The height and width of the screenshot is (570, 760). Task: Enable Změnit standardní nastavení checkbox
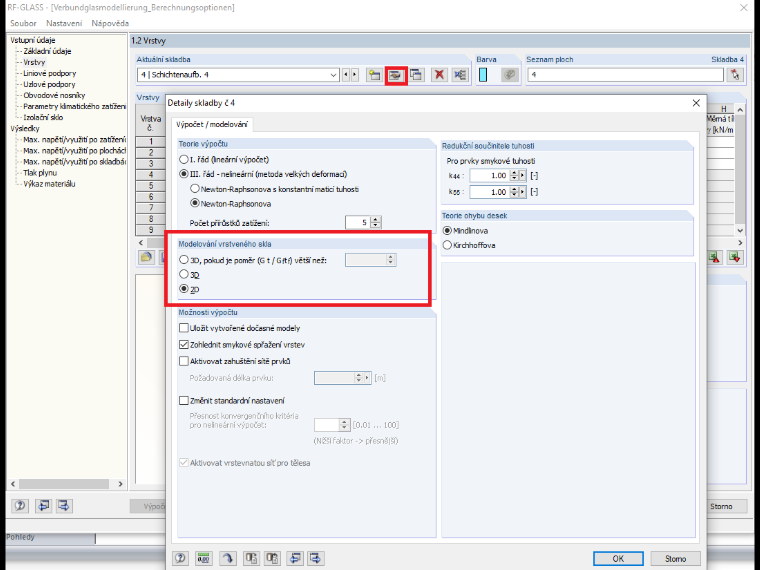(184, 401)
